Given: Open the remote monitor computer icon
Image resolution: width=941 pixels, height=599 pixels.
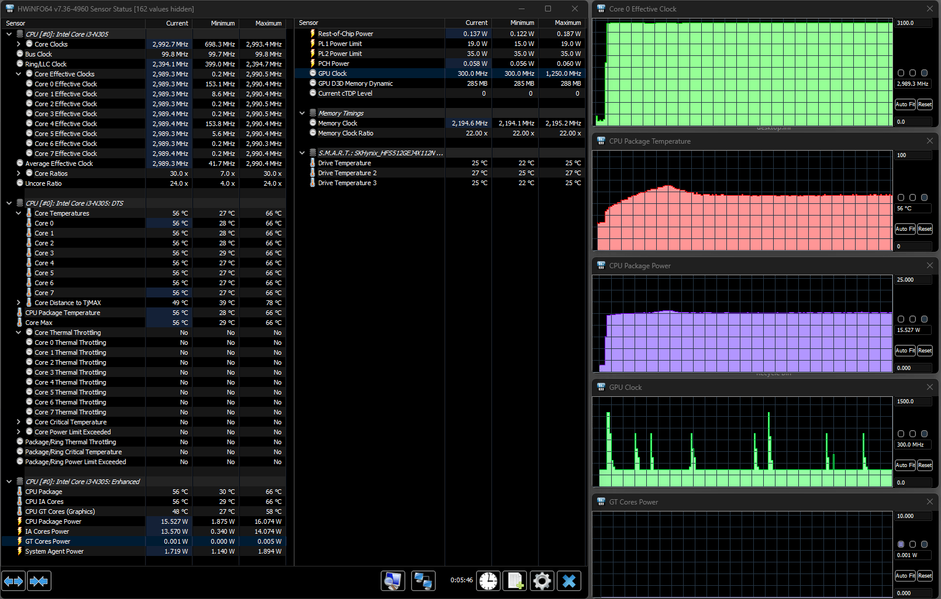Looking at the screenshot, I should [x=393, y=581].
